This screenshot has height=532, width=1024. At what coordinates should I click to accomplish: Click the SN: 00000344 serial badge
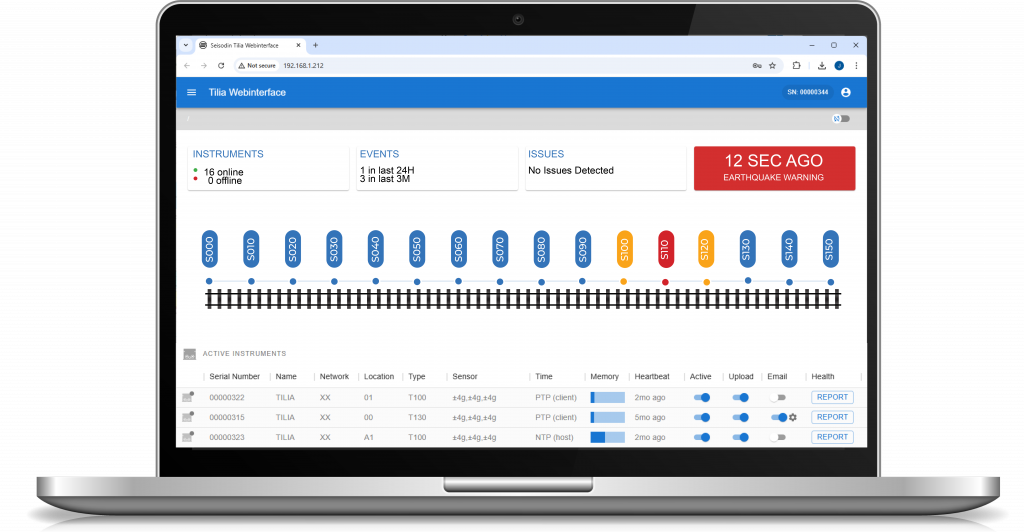807,92
